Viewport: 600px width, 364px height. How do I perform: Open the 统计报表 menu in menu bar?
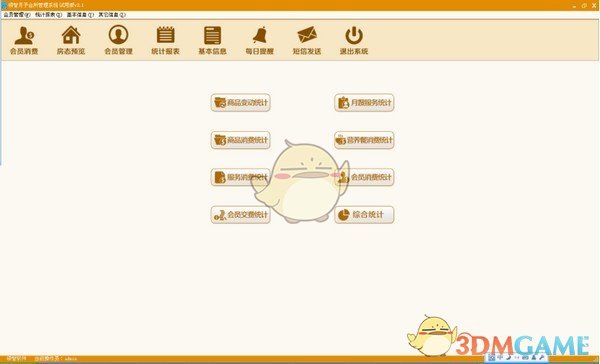pos(49,15)
